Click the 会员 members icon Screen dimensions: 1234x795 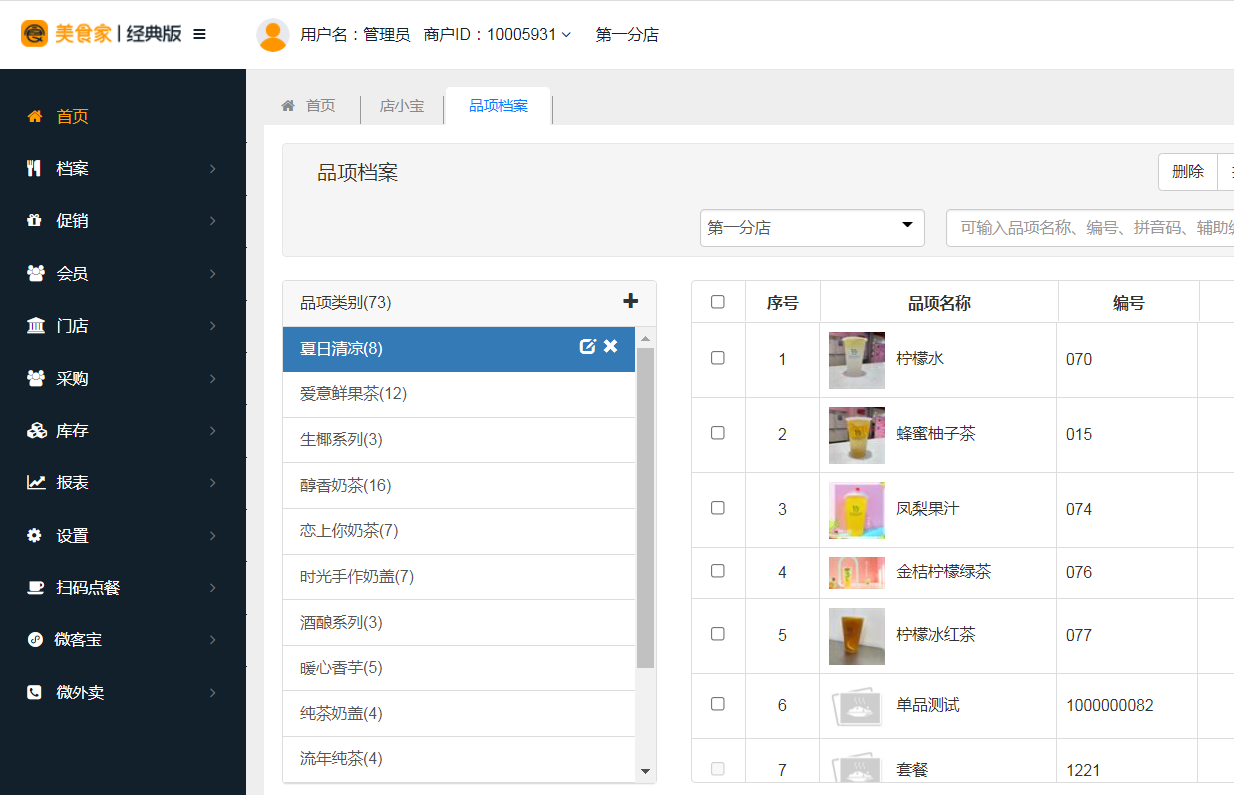(36, 273)
